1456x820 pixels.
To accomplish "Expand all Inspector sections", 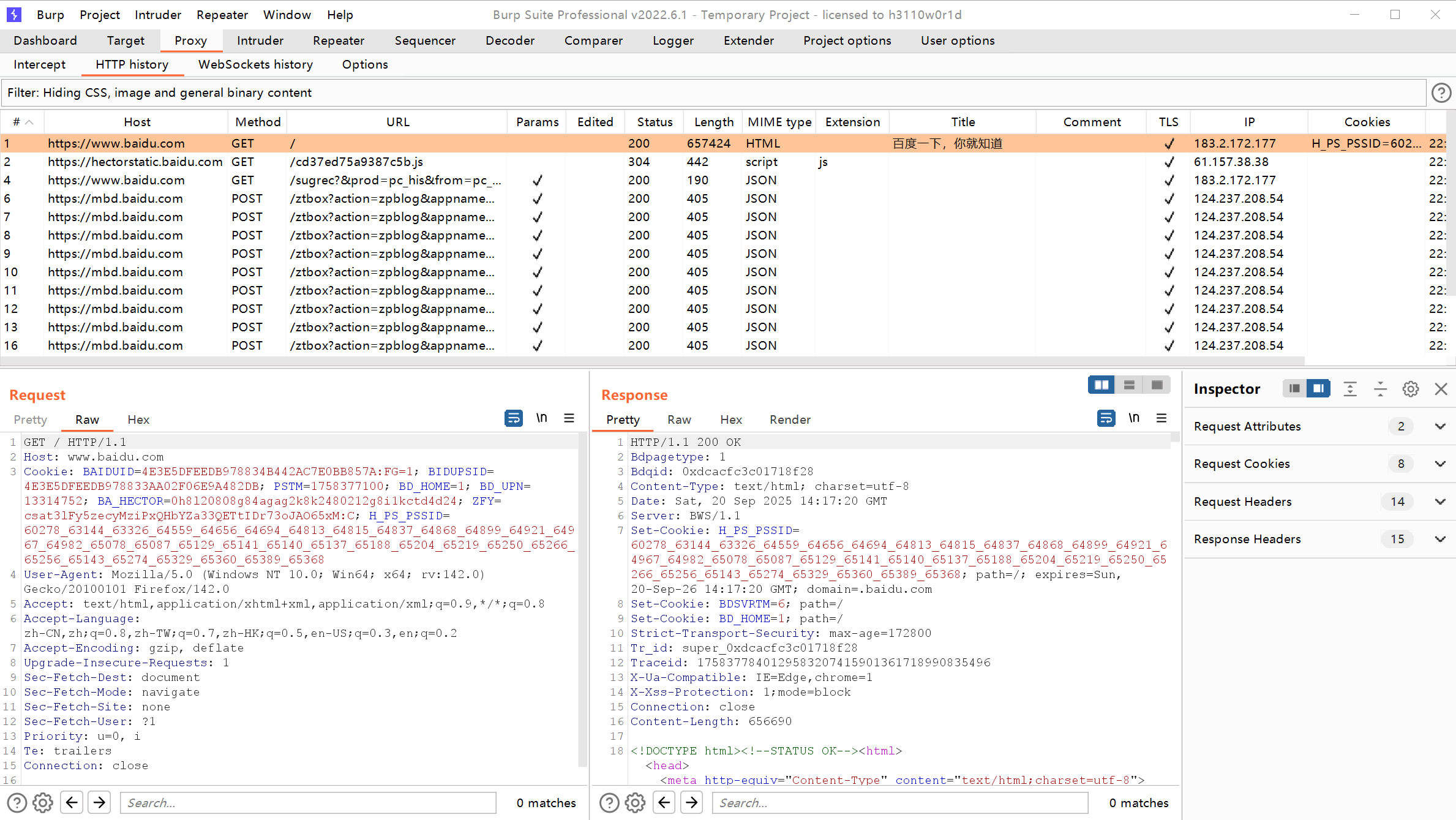I will [1350, 389].
